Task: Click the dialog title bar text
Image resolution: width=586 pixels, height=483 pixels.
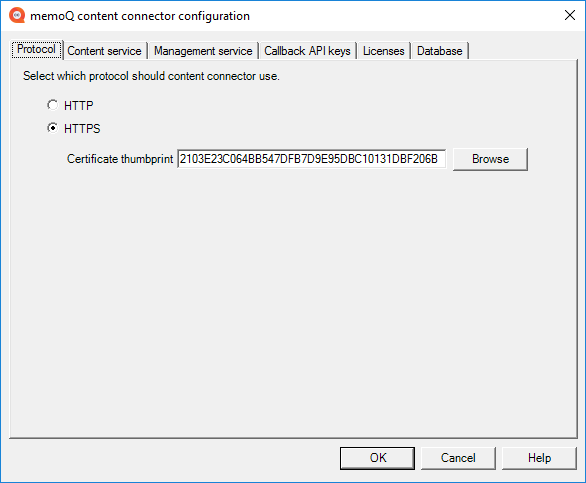Action: pyautogui.click(x=140, y=16)
